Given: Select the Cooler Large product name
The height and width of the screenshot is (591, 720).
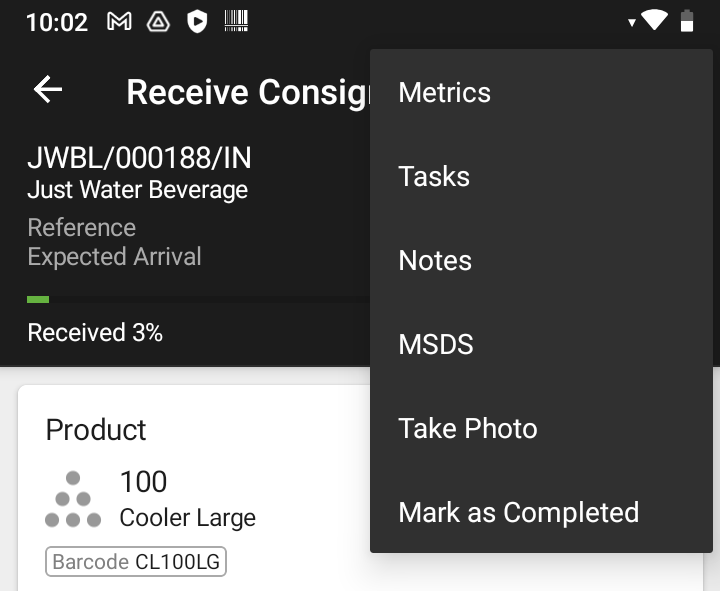Looking at the screenshot, I should (x=187, y=518).
